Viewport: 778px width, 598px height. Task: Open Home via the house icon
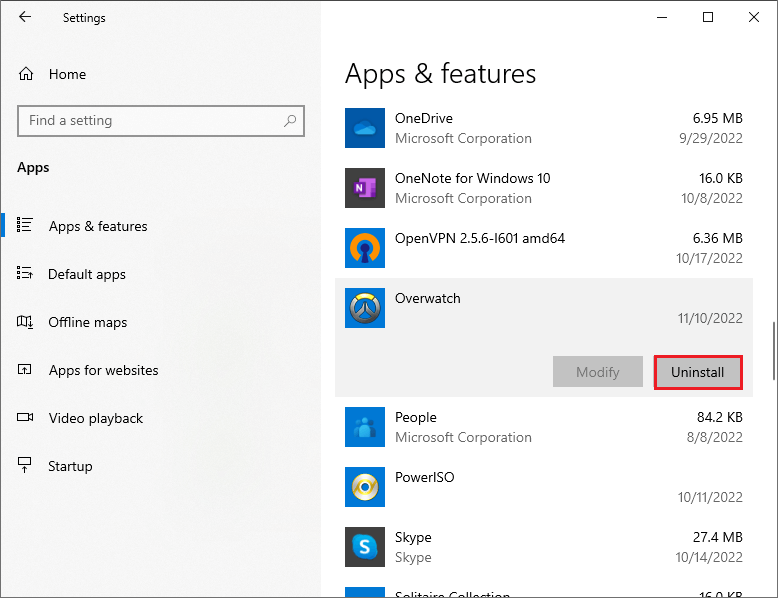pyautogui.click(x=26, y=74)
